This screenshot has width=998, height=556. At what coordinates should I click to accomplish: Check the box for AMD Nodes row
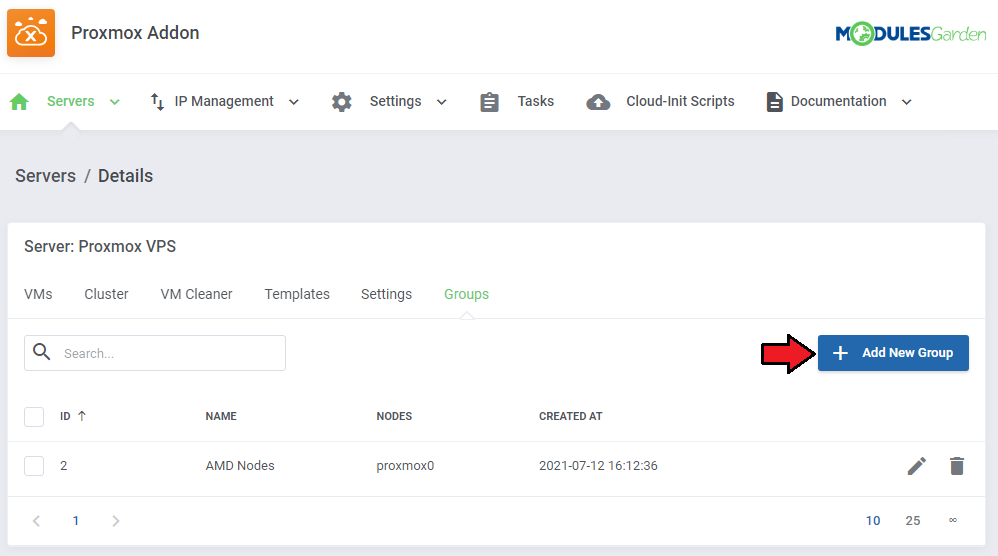pyautogui.click(x=34, y=466)
